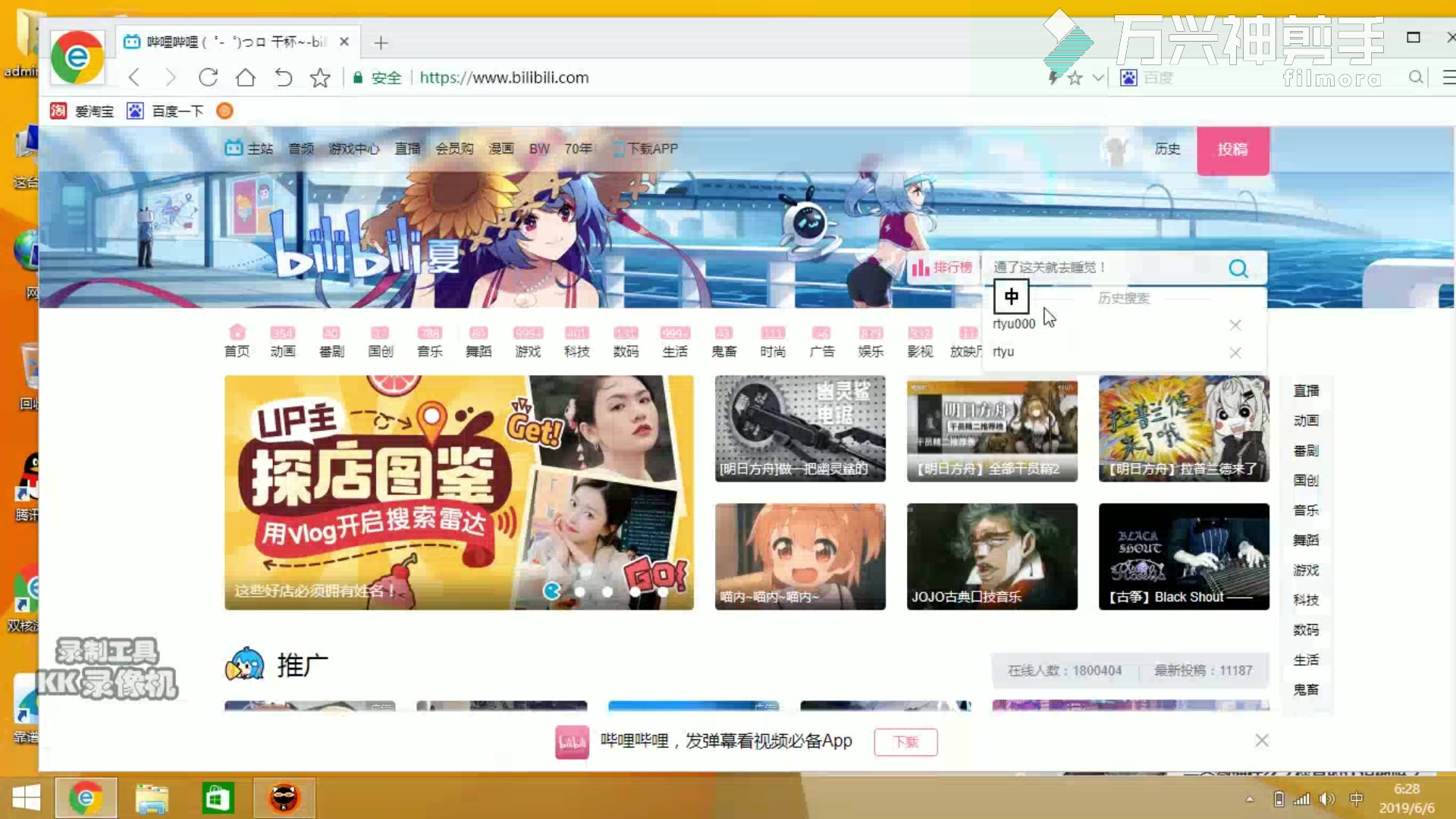
Task: Open the 首页 home category icon
Action: pyautogui.click(x=237, y=341)
